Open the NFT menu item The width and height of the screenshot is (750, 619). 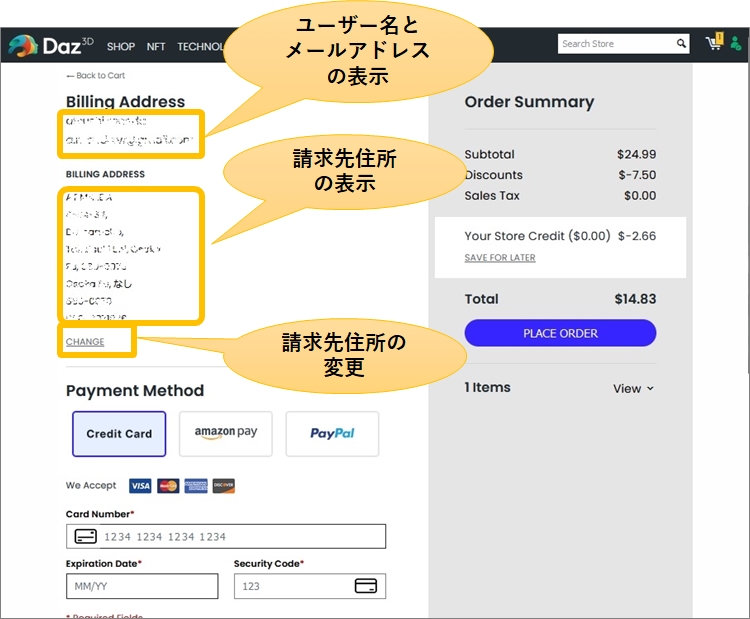pyautogui.click(x=156, y=47)
